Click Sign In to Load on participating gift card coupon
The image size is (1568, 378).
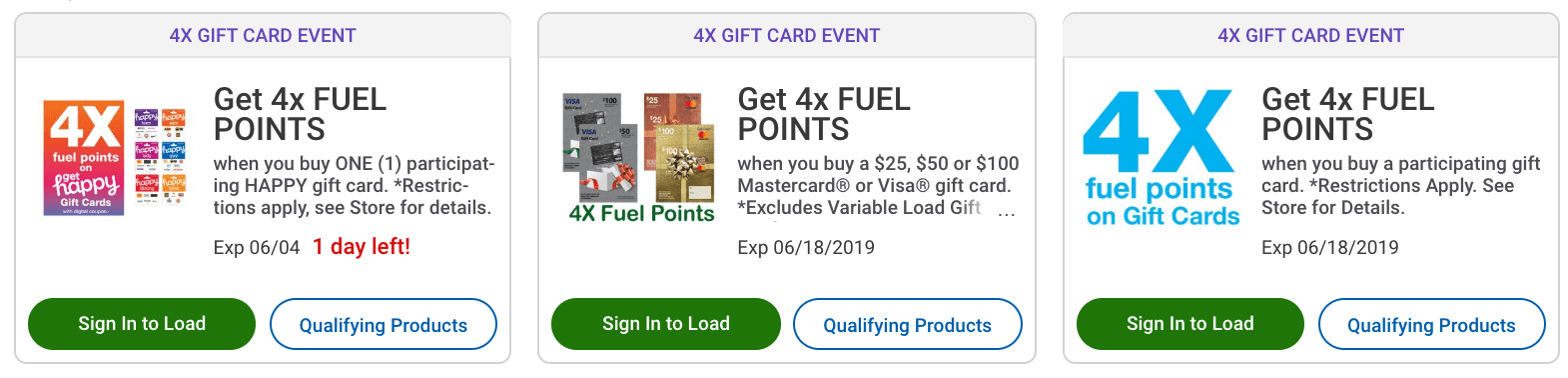pyautogui.click(x=1190, y=324)
